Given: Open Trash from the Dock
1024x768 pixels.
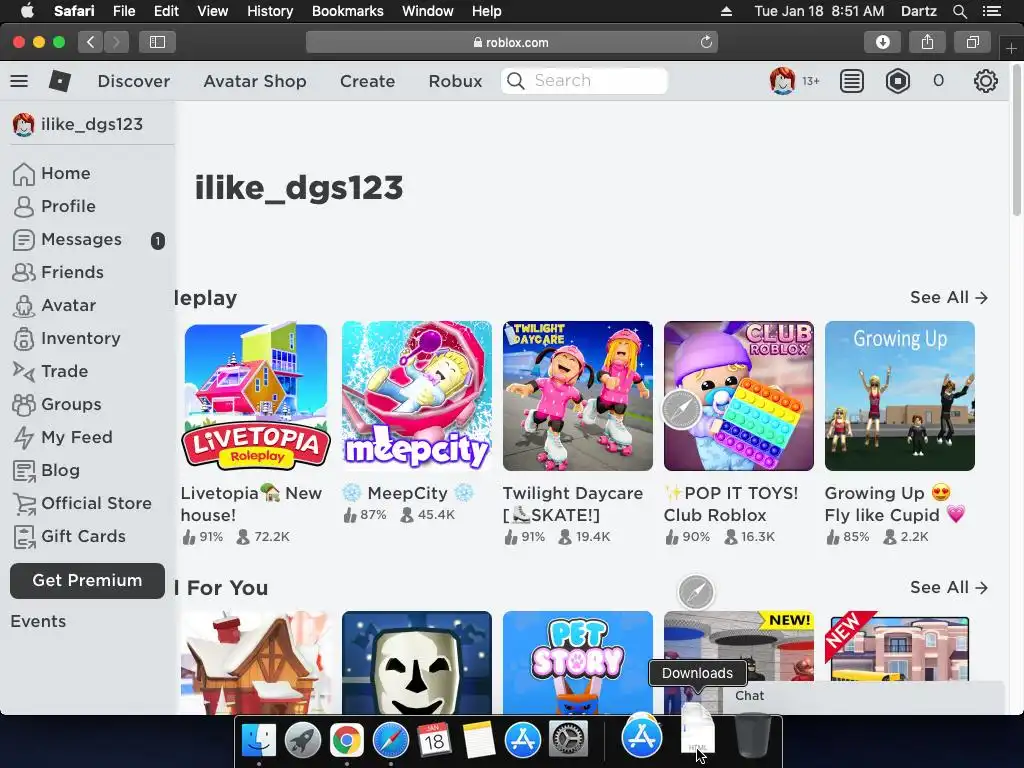Looking at the screenshot, I should coord(752,736).
